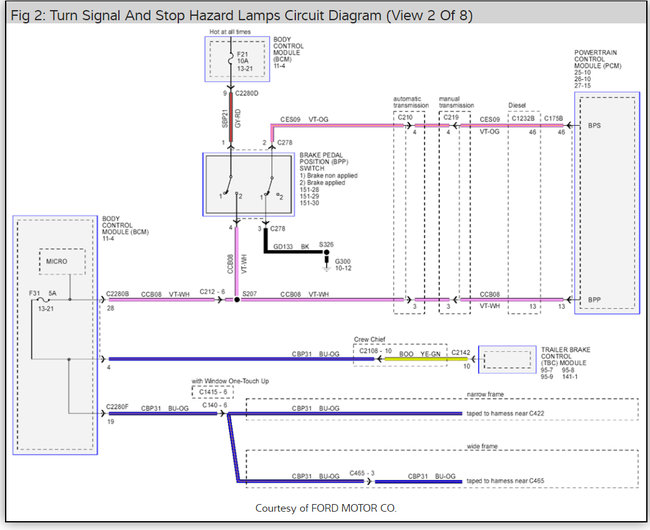This screenshot has height=530, width=650.
Task: Click the "C2280D" connector label
Action: 247,93
